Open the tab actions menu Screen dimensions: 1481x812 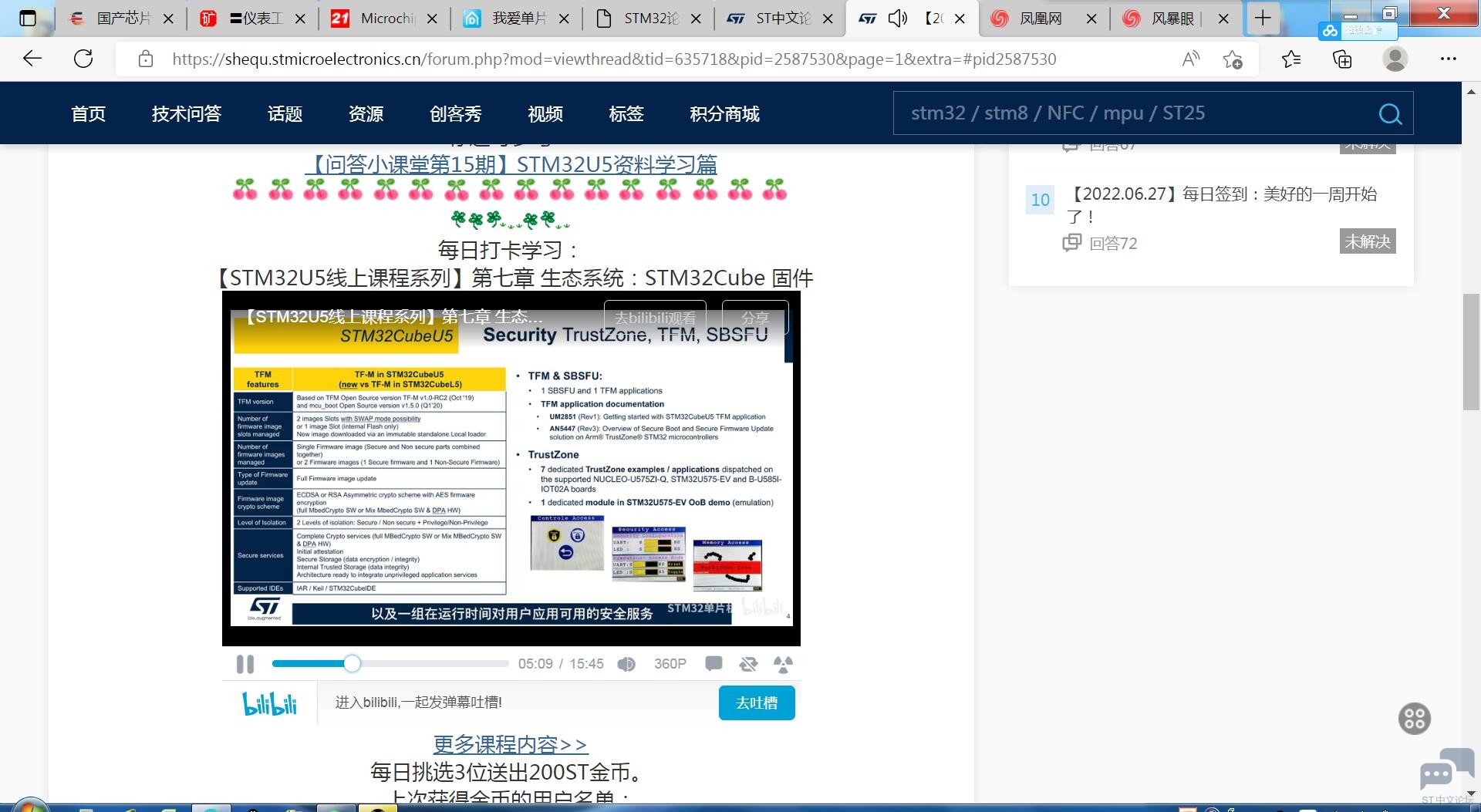tap(28, 19)
